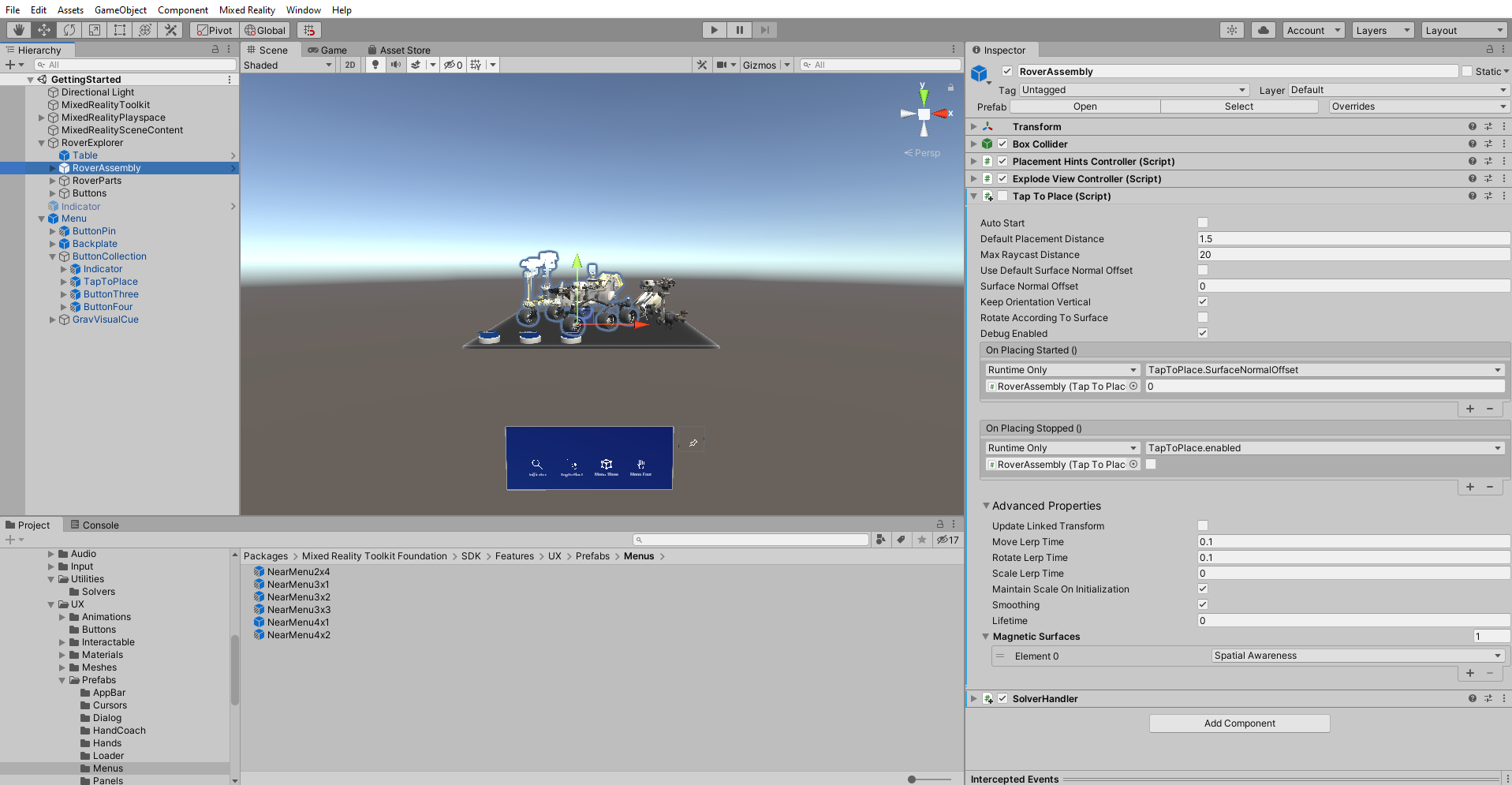This screenshot has height=785, width=1512.
Task: Remove entry from On Placing Stopped list
Action: (x=1490, y=487)
